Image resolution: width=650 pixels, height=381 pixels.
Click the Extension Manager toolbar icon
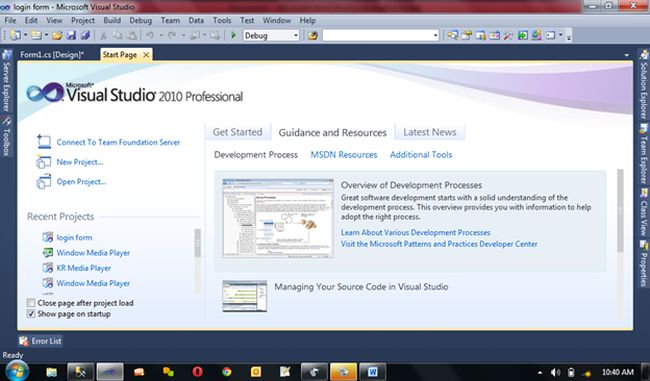click(x=536, y=36)
